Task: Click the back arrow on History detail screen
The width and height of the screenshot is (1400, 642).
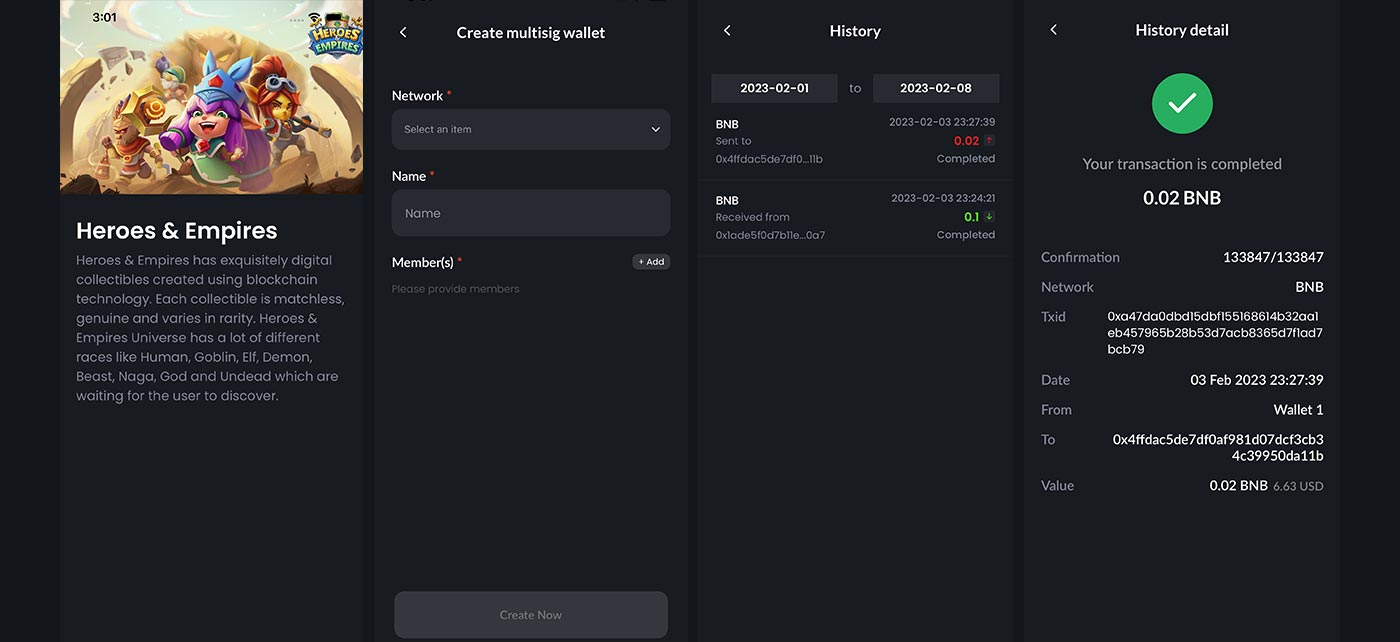Action: 1053,30
